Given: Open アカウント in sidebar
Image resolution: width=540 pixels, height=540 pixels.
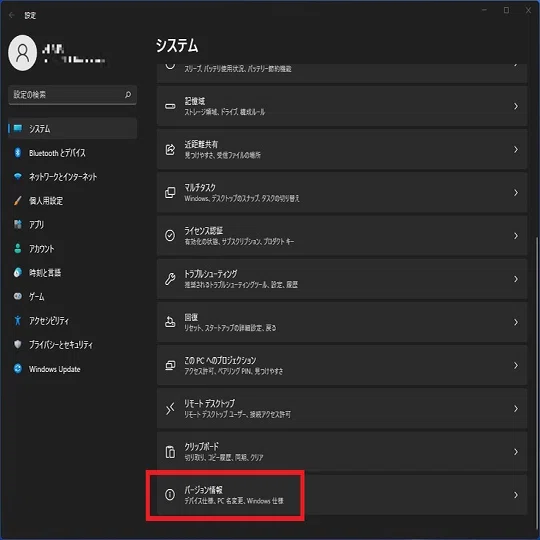Looking at the screenshot, I should [72, 249].
